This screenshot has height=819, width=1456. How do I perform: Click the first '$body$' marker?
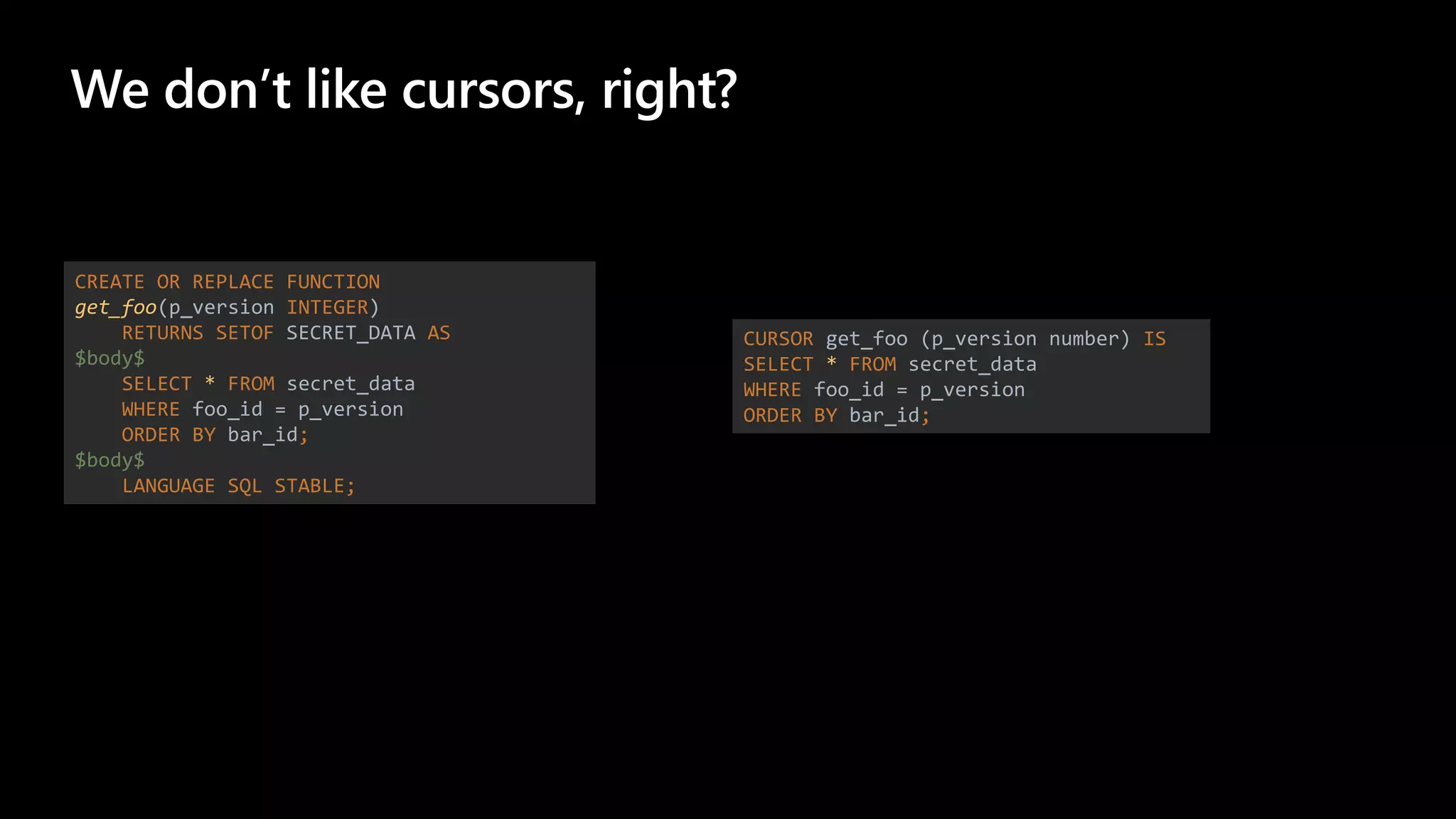click(x=110, y=358)
